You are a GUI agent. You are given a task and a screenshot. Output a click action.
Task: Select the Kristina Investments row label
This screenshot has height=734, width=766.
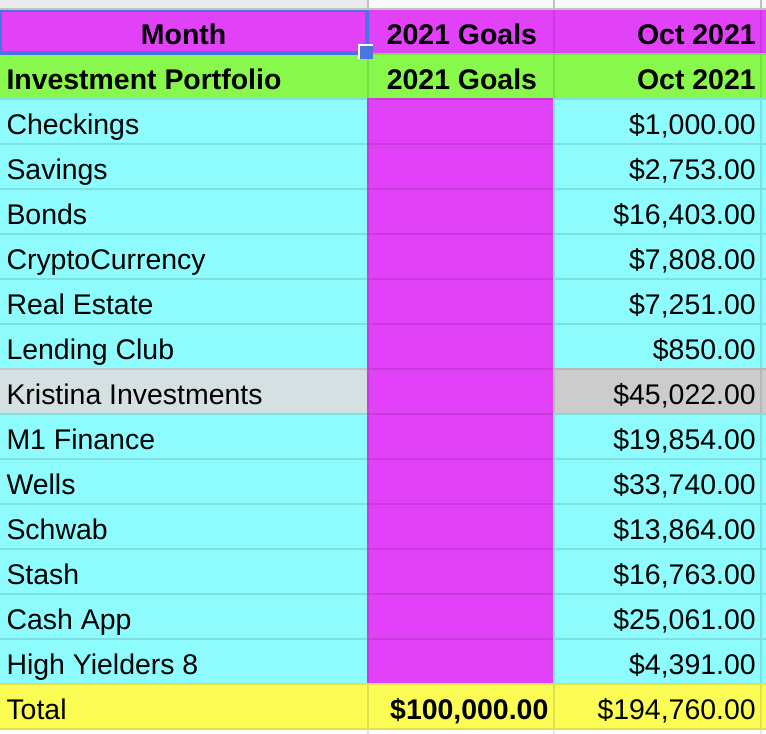[x=183, y=394]
